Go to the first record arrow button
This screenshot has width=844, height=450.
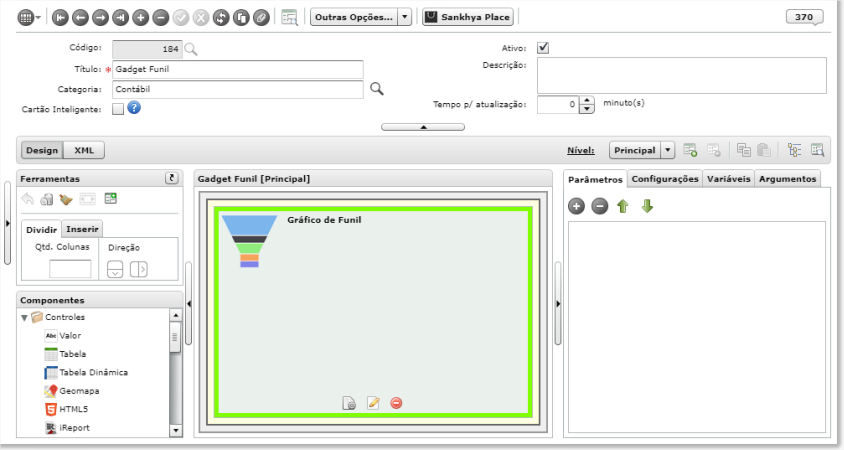[60, 18]
